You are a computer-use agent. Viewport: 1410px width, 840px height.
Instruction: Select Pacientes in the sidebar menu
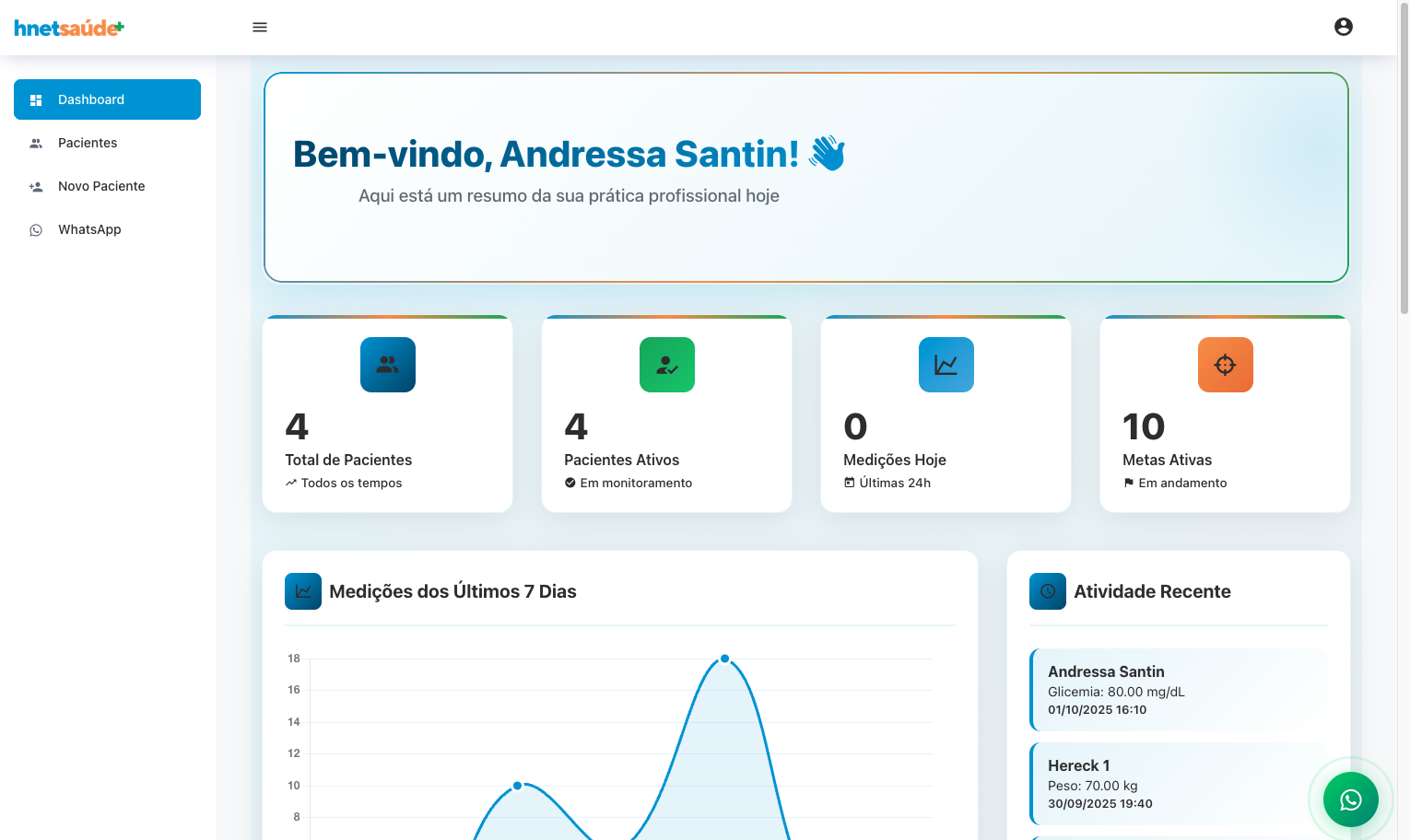[x=88, y=143]
